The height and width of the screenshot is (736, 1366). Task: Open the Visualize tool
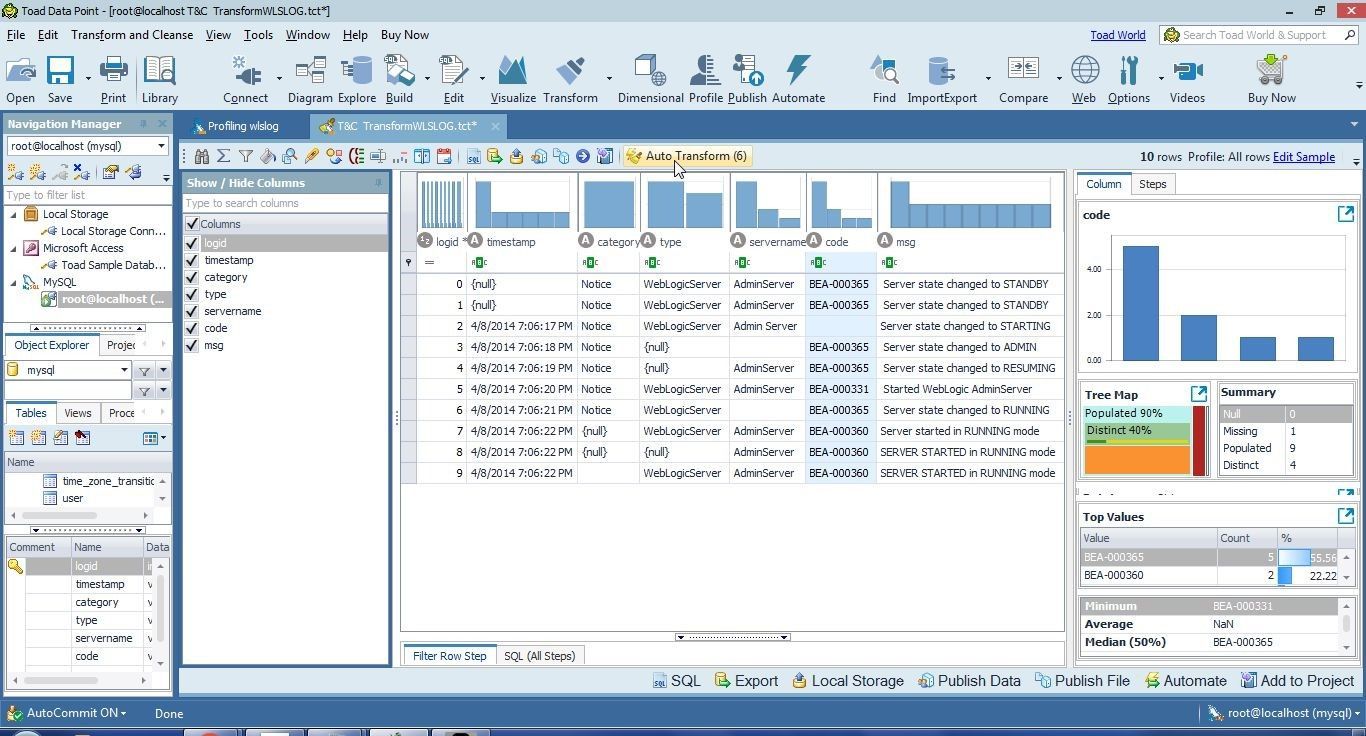tap(513, 79)
